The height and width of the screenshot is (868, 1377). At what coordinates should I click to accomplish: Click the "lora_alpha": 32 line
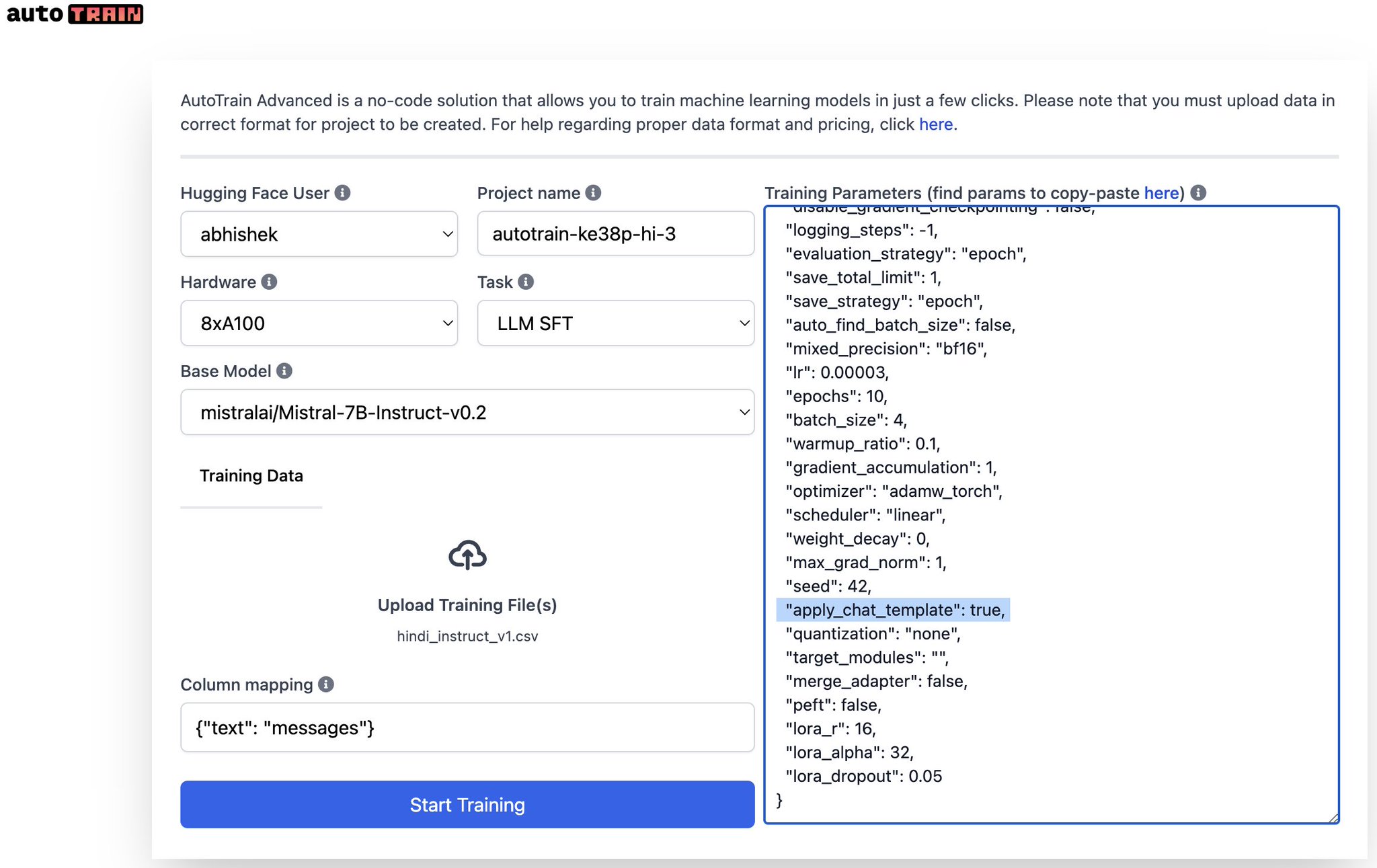tap(849, 752)
